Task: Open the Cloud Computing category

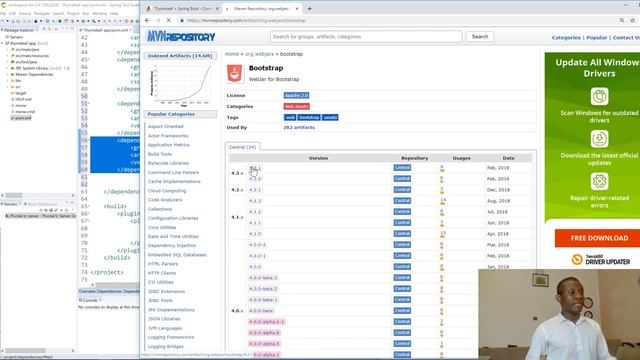Action: tap(167, 191)
